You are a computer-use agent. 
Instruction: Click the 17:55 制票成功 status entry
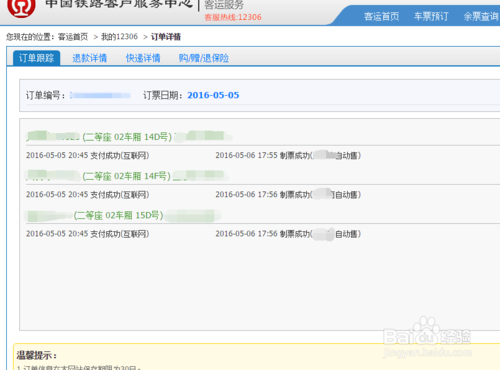coord(288,155)
